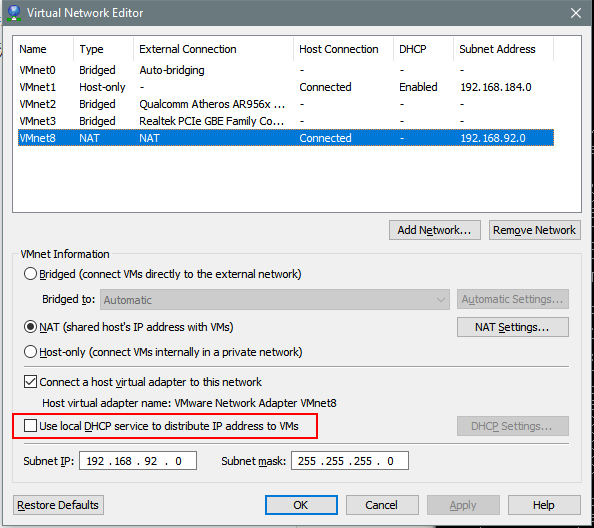This screenshot has width=594, height=528.
Task: Select the Bridged radio button
Action: (x=30, y=274)
